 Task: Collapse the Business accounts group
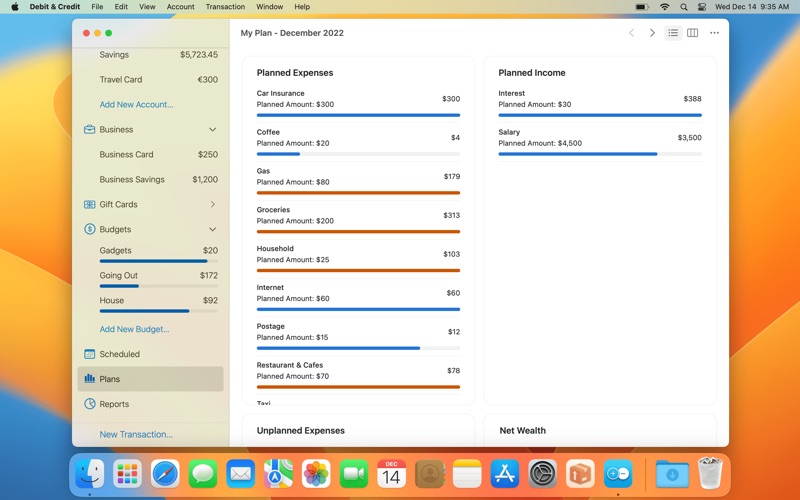point(212,129)
